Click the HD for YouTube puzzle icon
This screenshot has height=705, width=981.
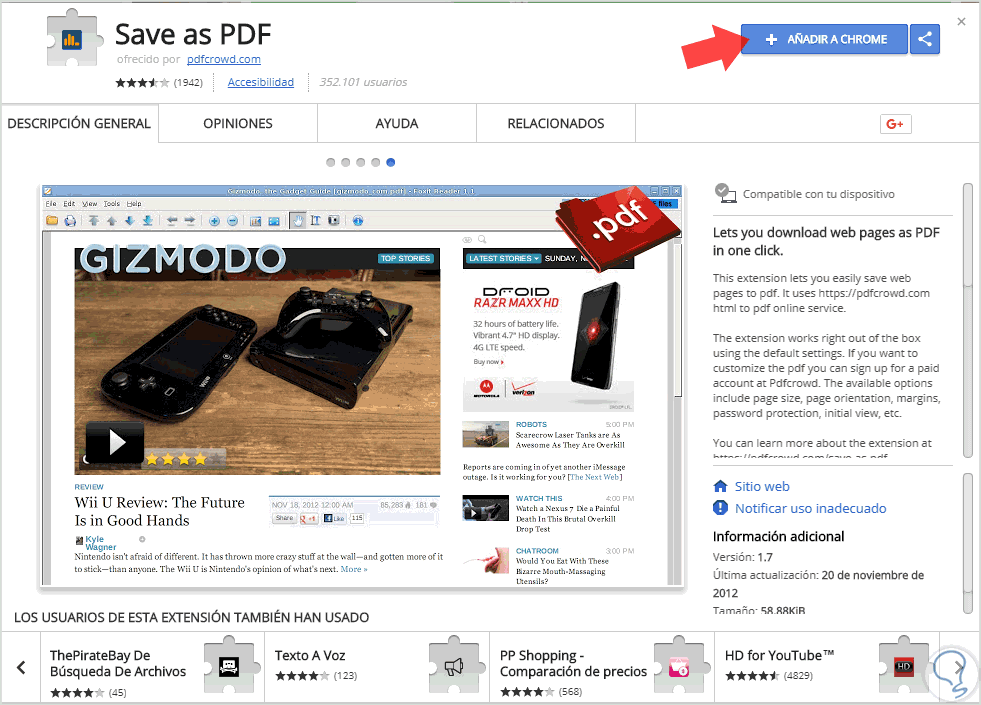pyautogui.click(x=905, y=666)
